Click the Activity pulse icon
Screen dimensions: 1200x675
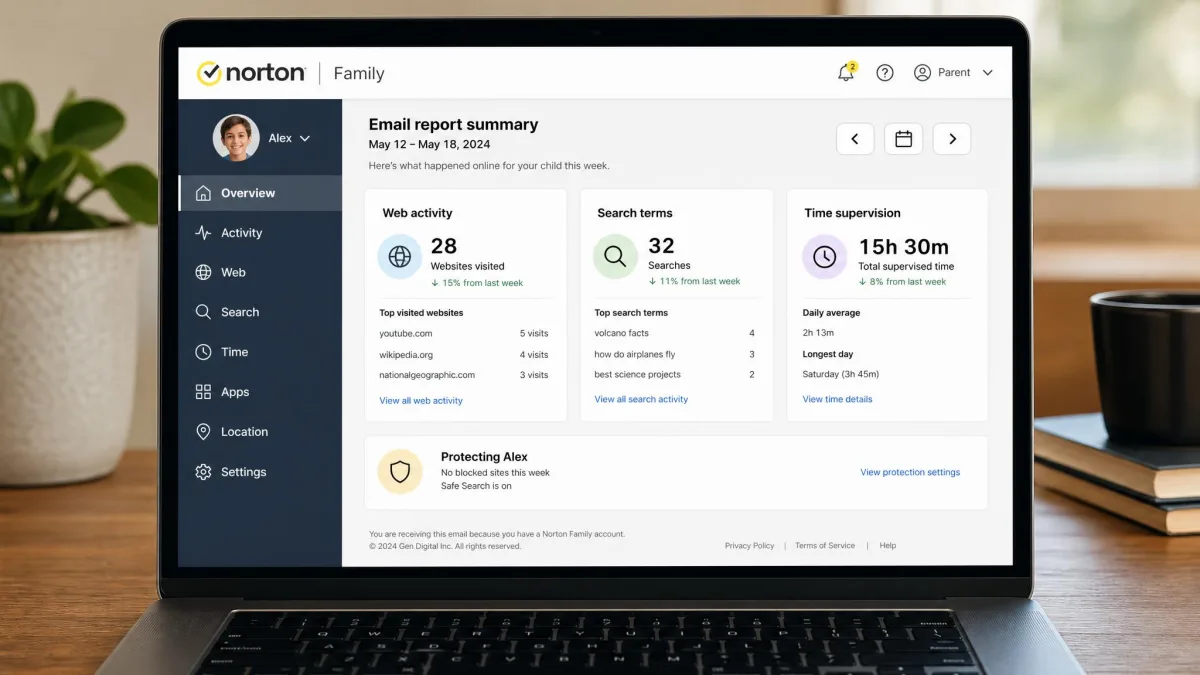[x=203, y=233]
